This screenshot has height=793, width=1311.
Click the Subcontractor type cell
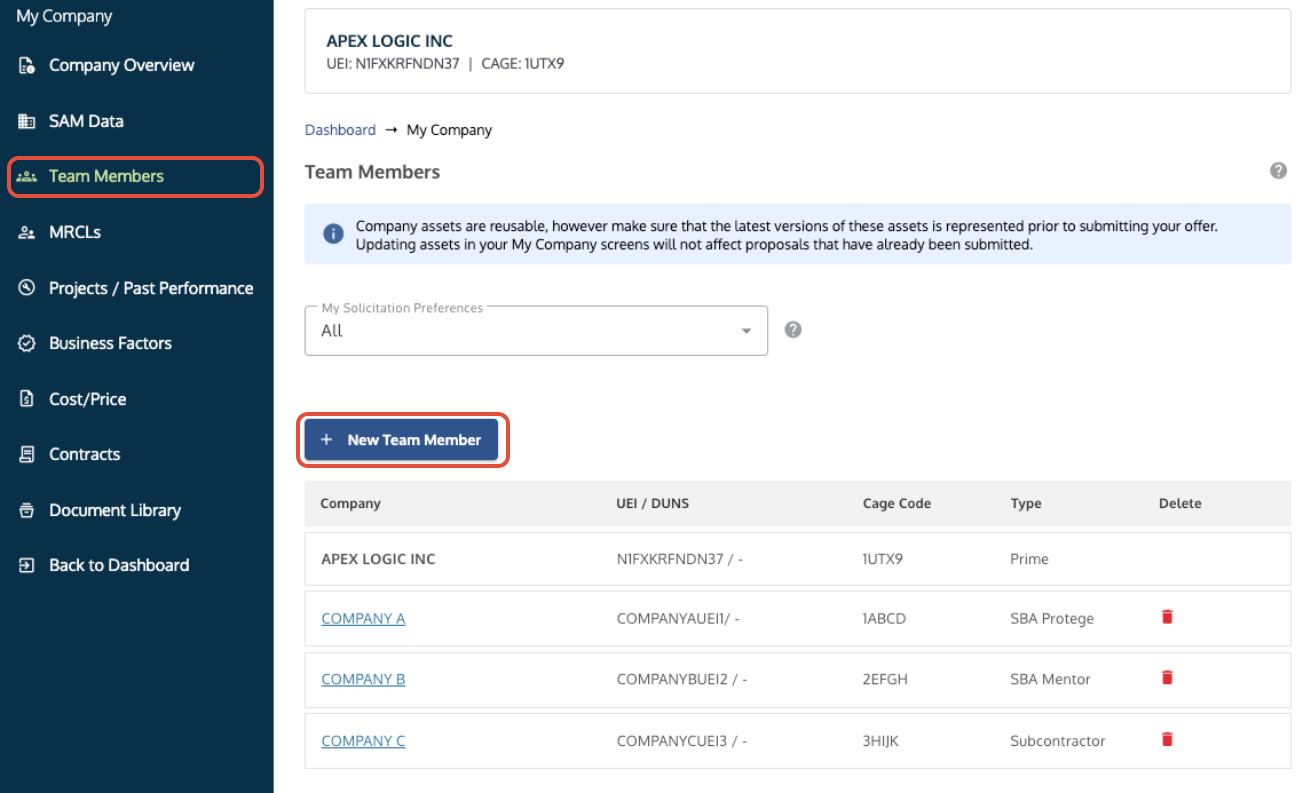point(1058,741)
